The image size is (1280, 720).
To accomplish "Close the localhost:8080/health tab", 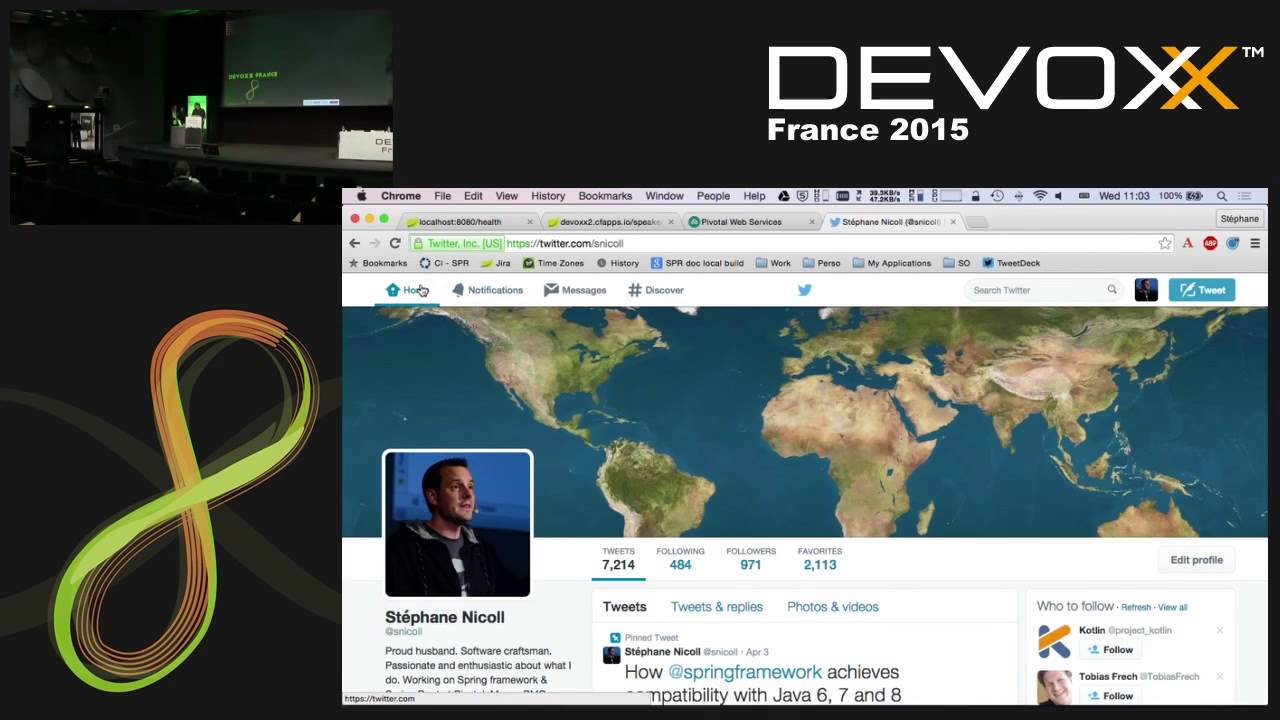I will click(x=528, y=222).
